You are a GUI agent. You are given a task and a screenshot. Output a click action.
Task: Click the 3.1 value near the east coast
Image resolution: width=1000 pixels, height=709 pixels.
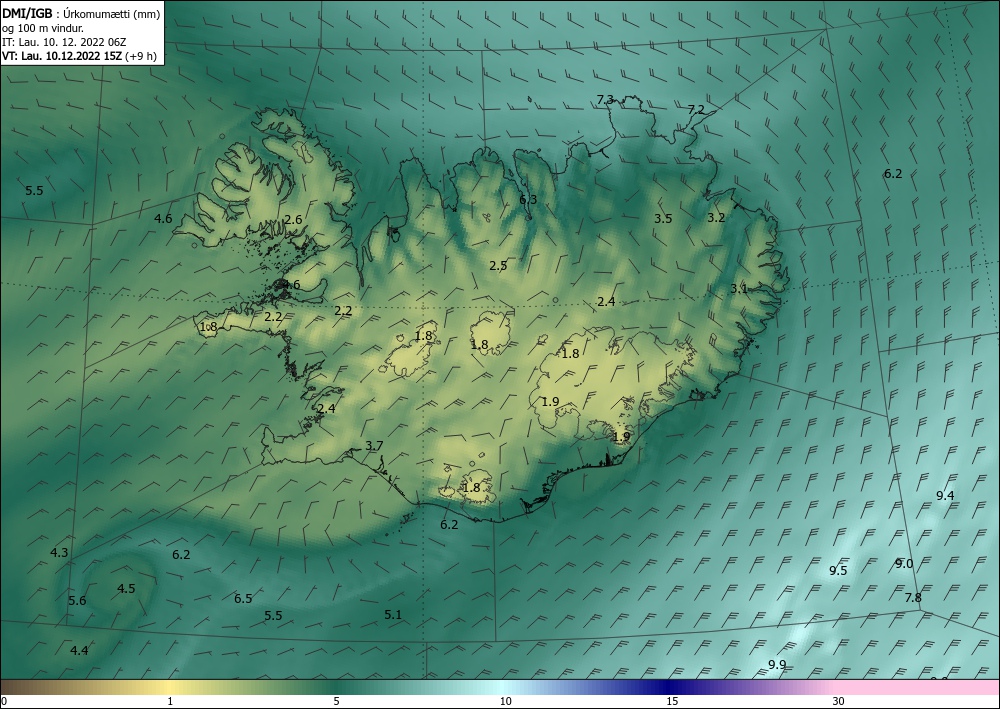tap(739, 289)
